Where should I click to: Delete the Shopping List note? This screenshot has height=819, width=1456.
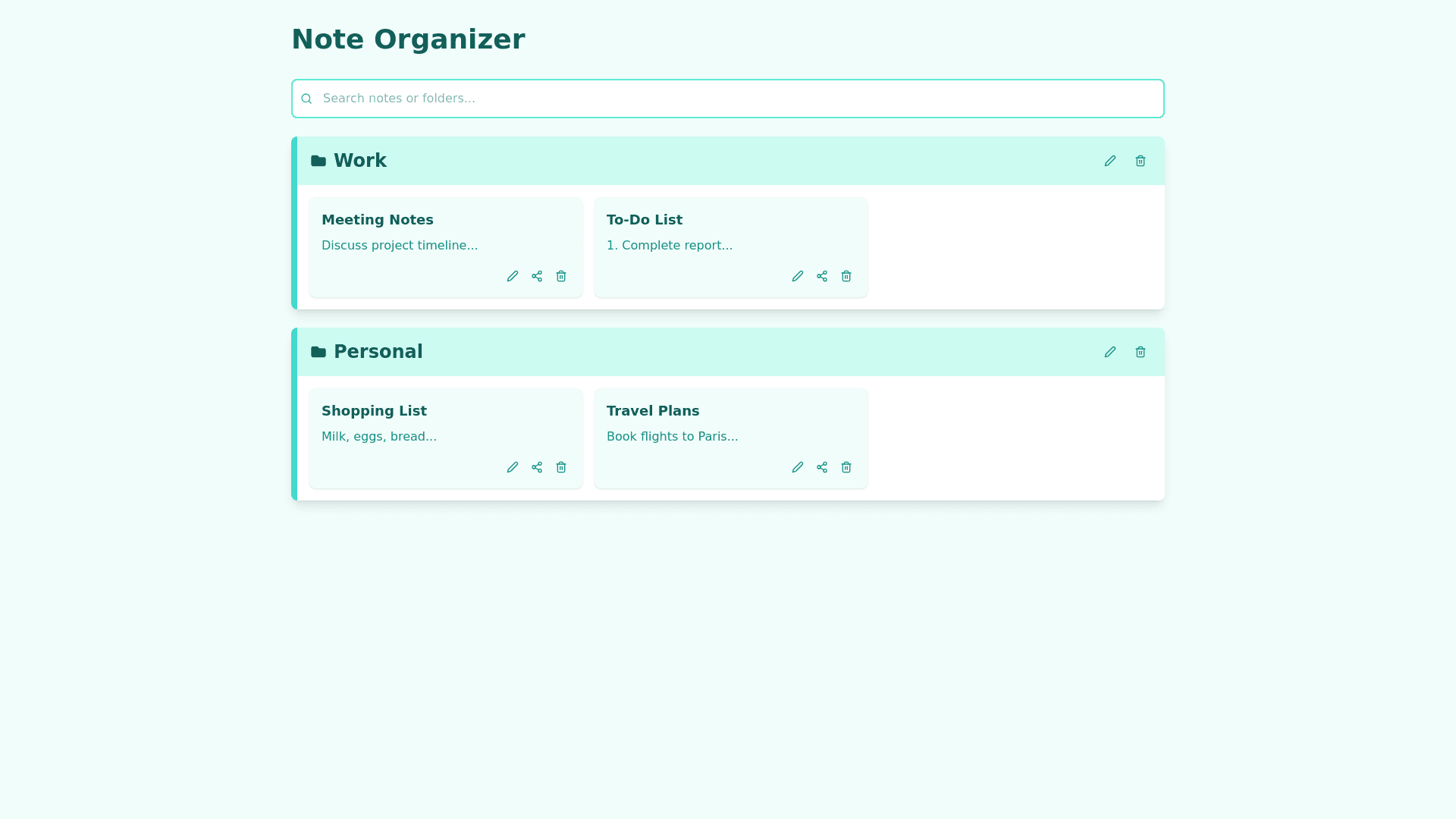tap(561, 467)
